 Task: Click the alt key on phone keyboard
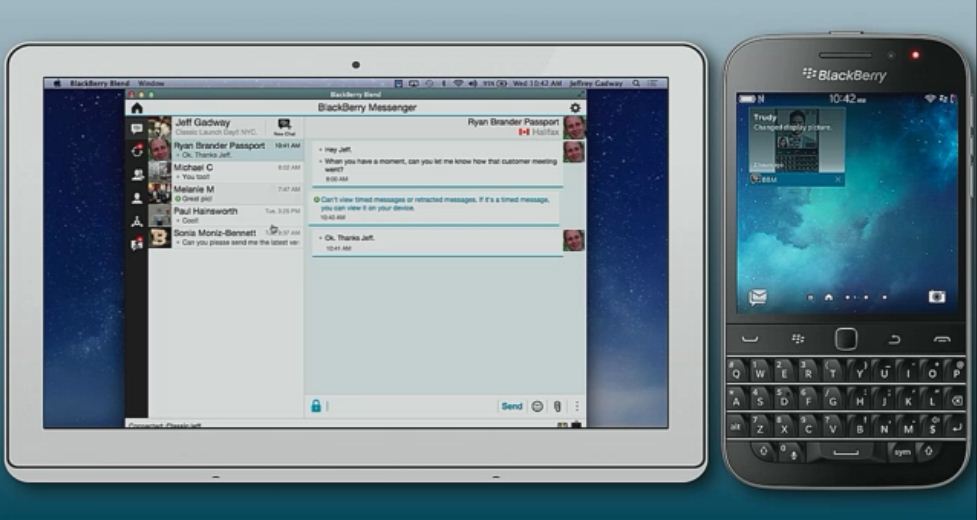(x=736, y=427)
